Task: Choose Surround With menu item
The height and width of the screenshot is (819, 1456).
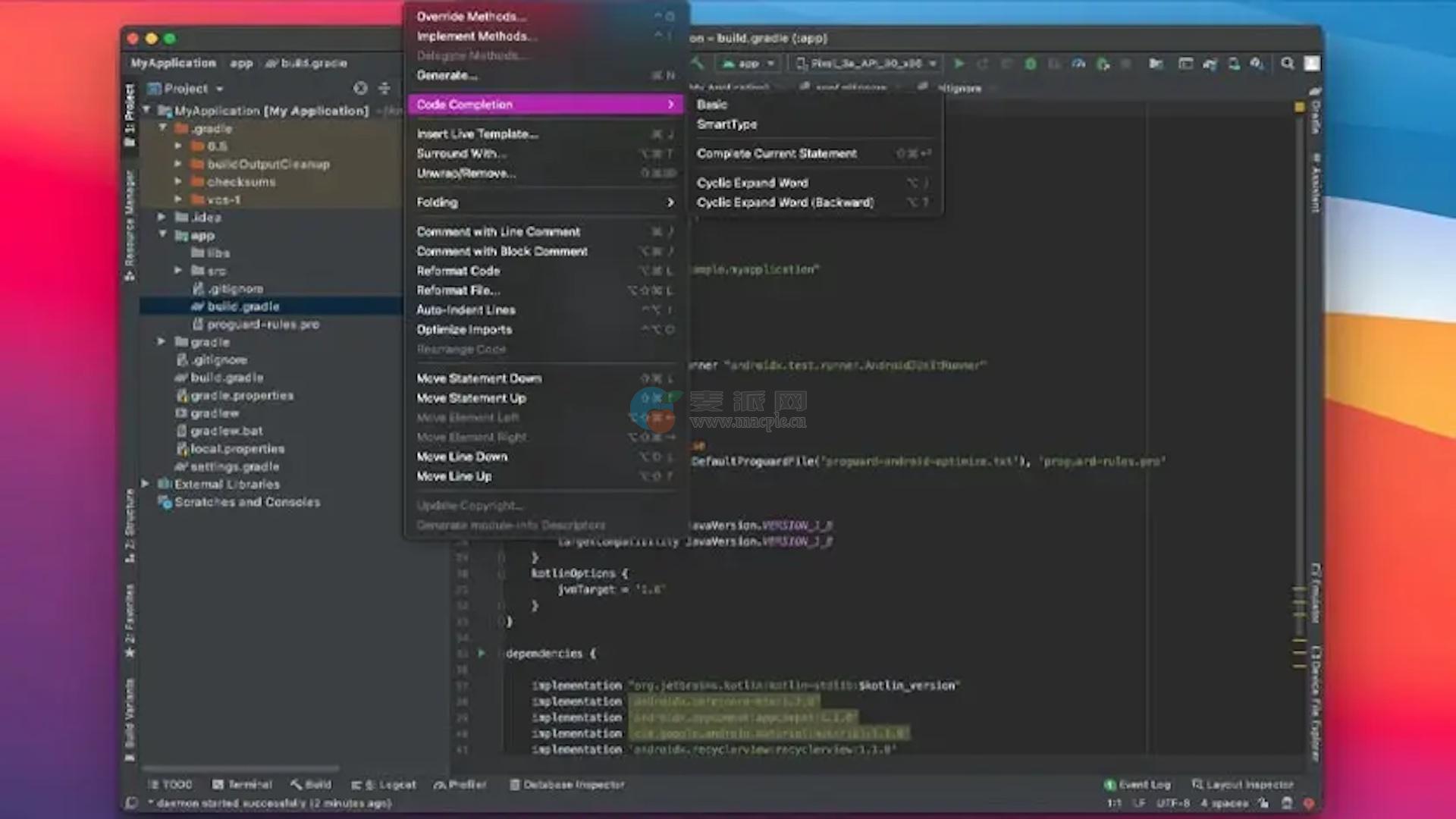Action: click(544, 154)
